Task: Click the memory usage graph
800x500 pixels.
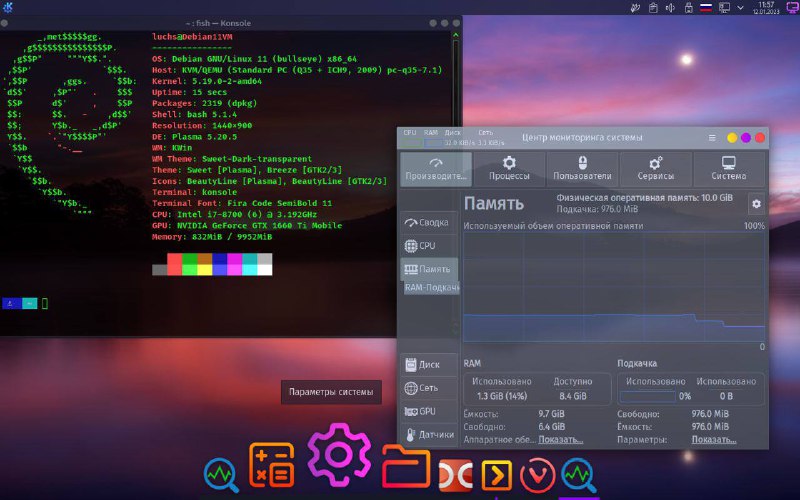Action: (614, 287)
